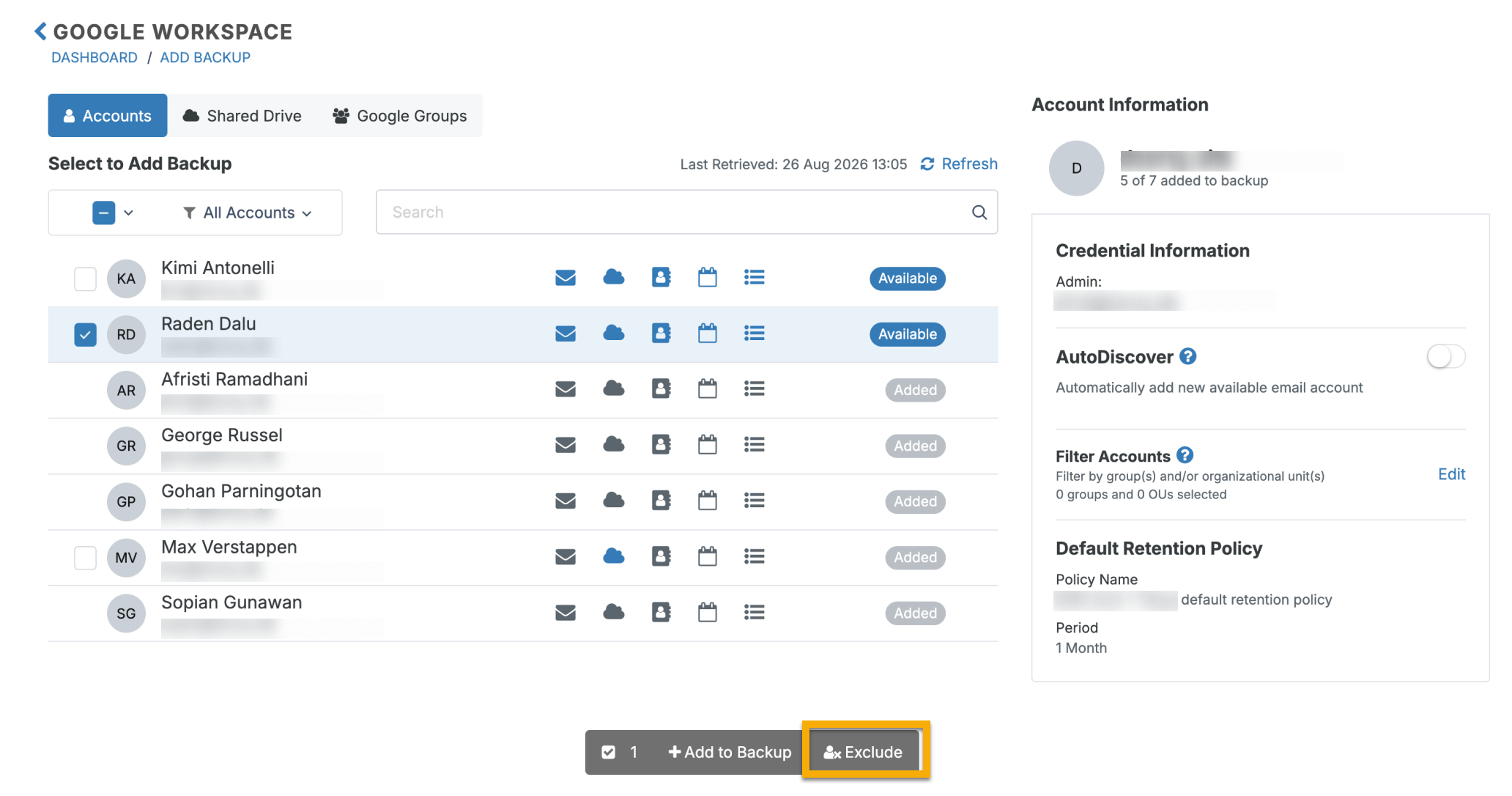Screen dimensions: 1512x796
Task: Click Added badge for Max Verstappen
Action: (916, 557)
